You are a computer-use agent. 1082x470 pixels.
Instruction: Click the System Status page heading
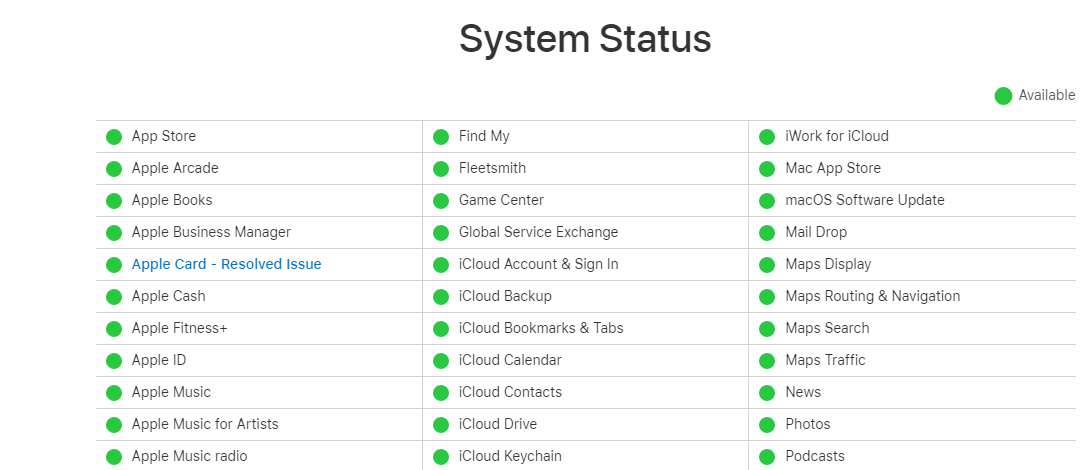point(585,39)
